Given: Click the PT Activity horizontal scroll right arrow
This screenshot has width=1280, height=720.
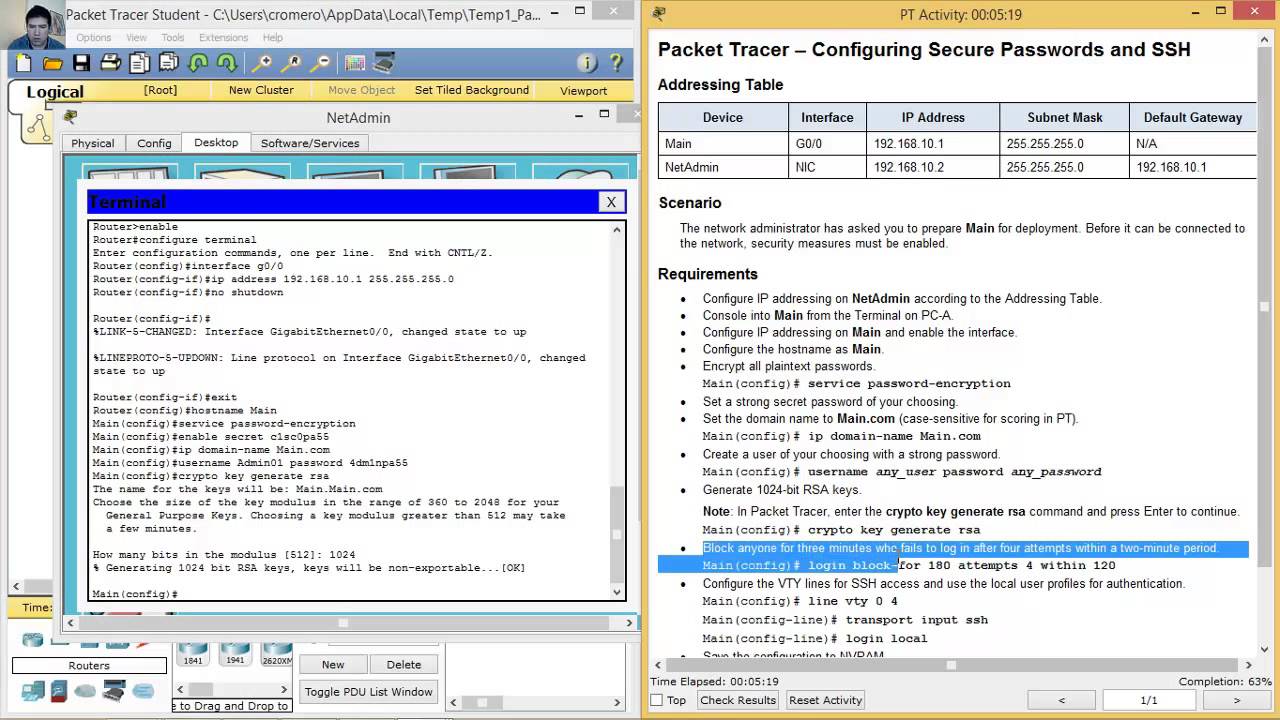Looking at the screenshot, I should pyautogui.click(x=1247, y=664).
